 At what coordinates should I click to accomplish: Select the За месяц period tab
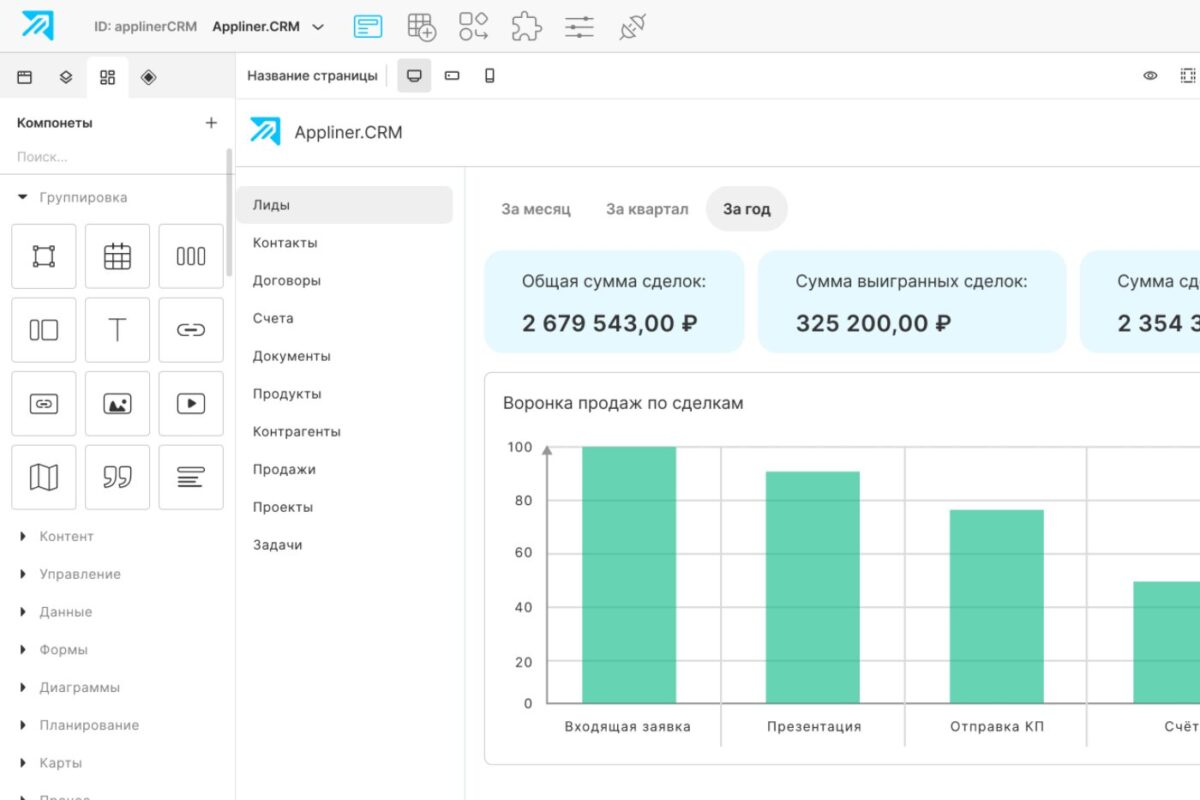(536, 209)
